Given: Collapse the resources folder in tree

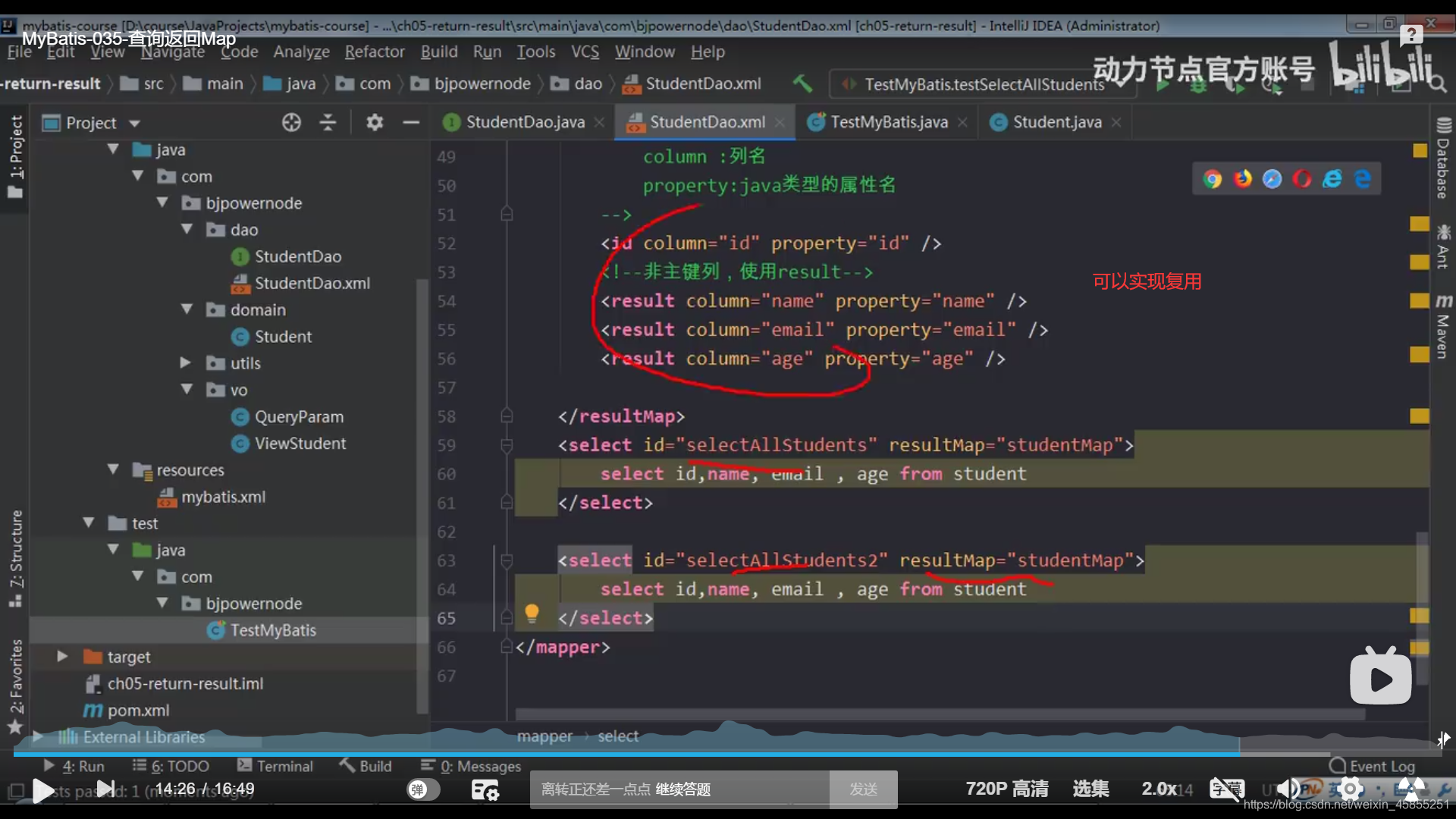Looking at the screenshot, I should (114, 469).
